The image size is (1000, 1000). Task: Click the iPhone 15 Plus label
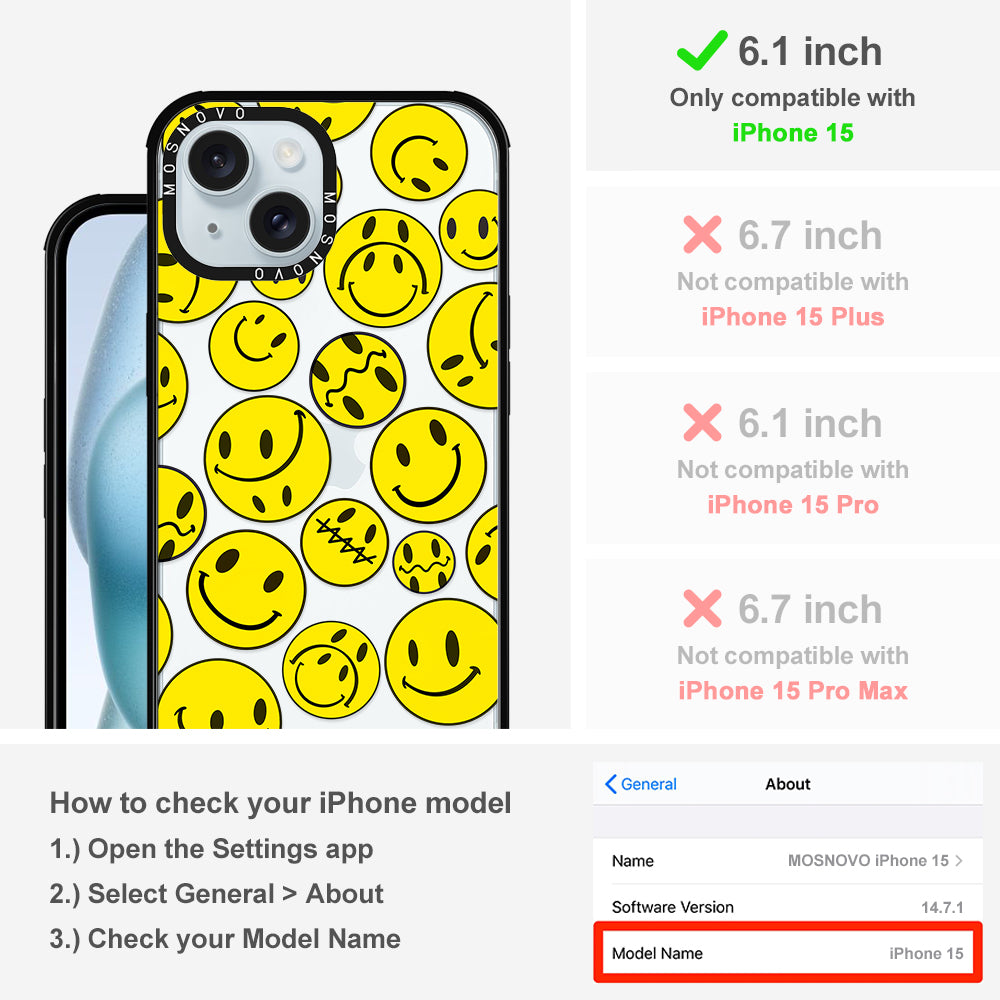[793, 317]
